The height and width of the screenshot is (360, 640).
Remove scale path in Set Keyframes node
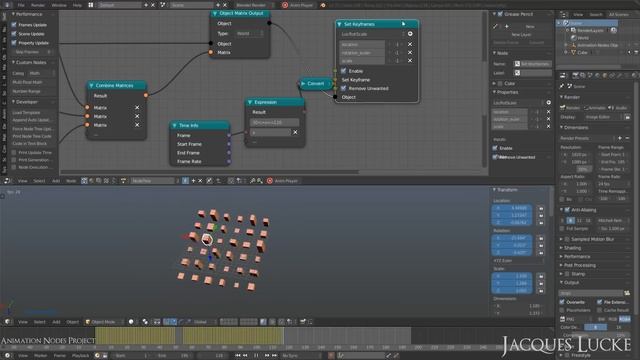410,61
